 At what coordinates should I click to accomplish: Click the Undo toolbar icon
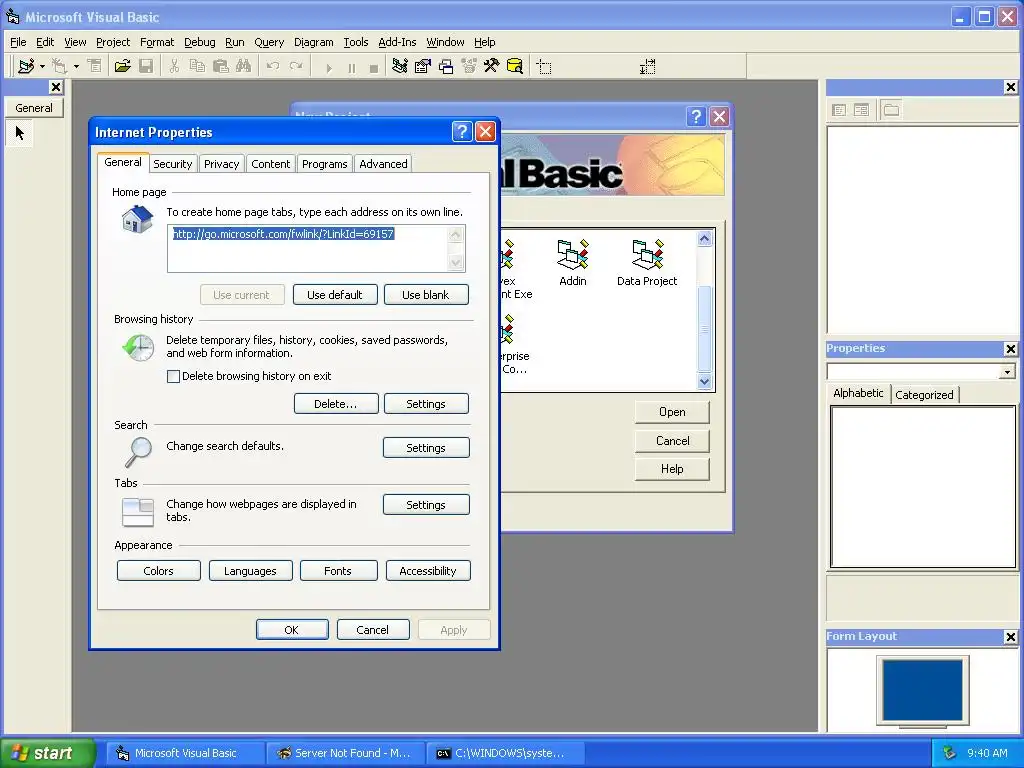(273, 66)
